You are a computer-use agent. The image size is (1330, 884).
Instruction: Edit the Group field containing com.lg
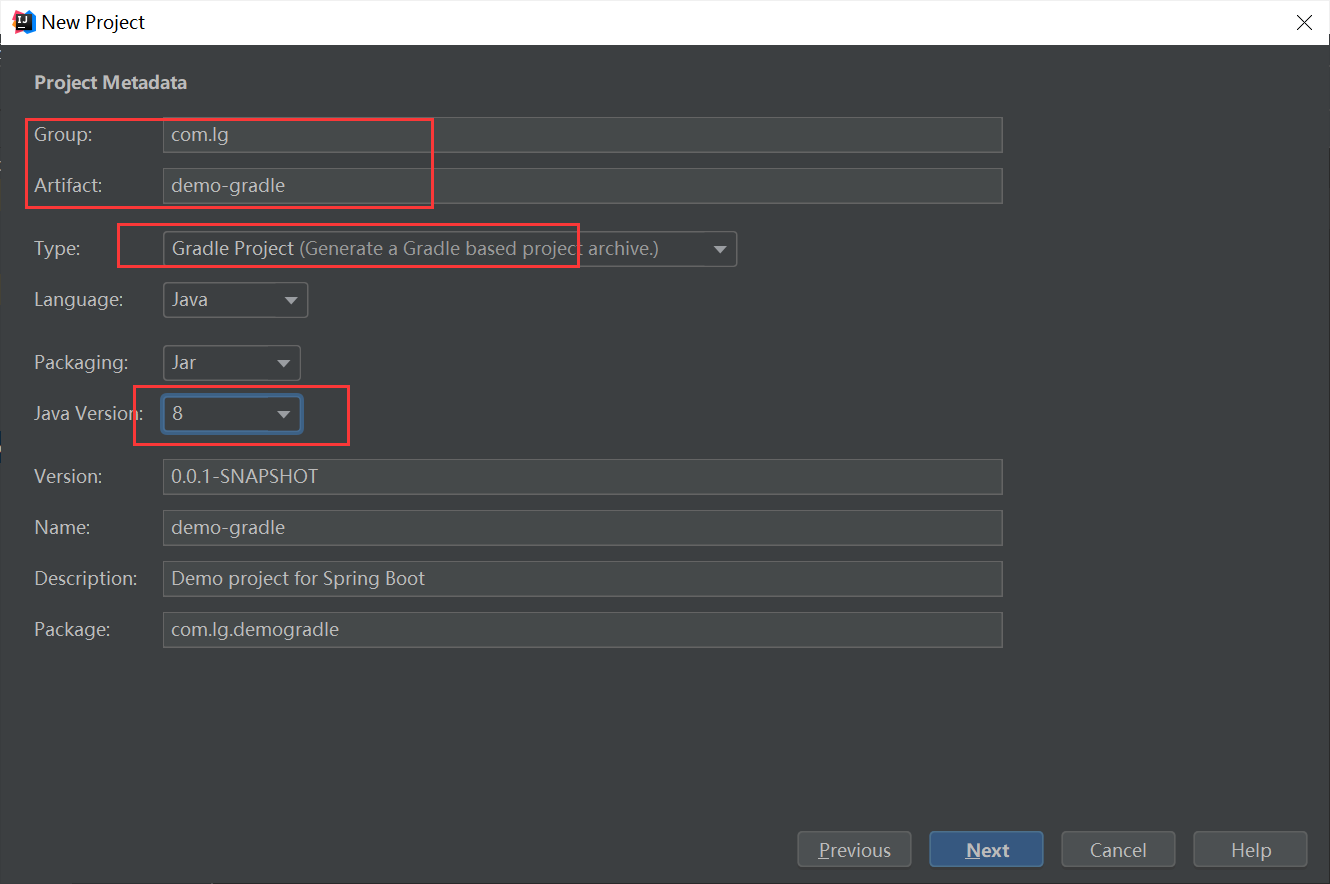pos(582,135)
